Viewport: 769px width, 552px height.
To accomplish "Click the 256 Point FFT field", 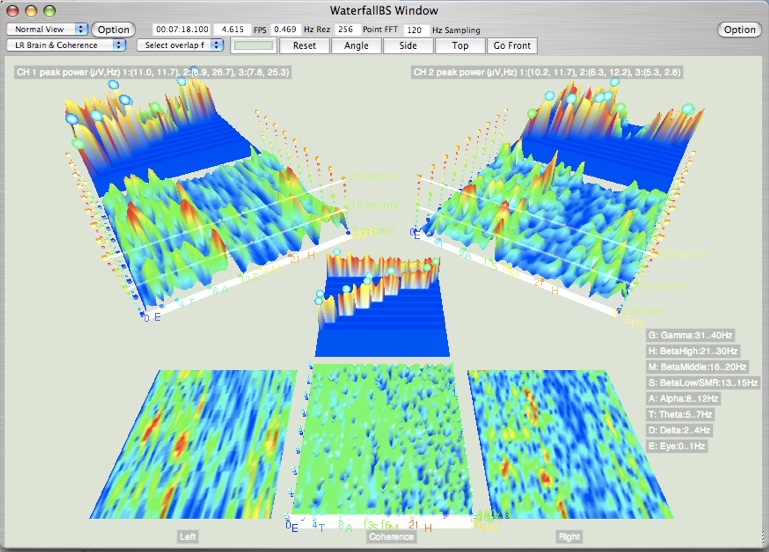I will [x=346, y=30].
